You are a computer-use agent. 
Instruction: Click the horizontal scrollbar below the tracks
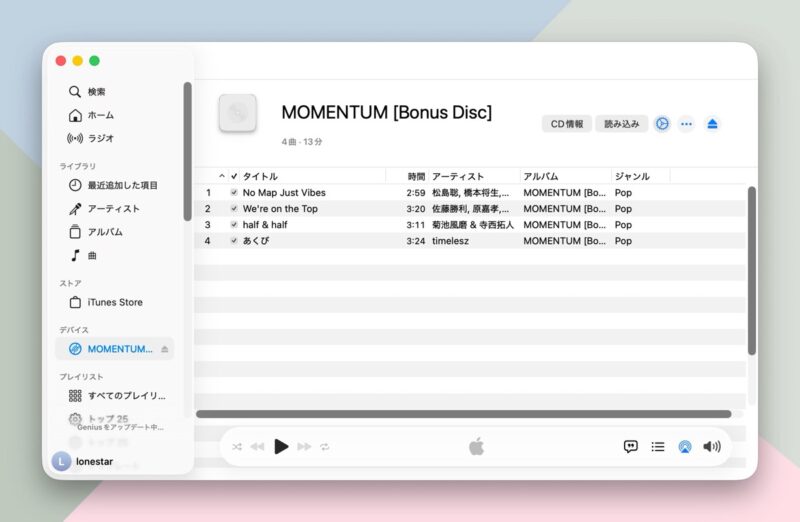pyautogui.click(x=464, y=414)
